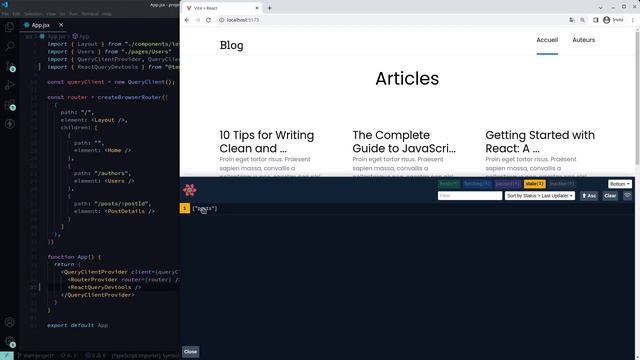Click the Blog site title
The height and width of the screenshot is (360, 640).
tap(231, 45)
